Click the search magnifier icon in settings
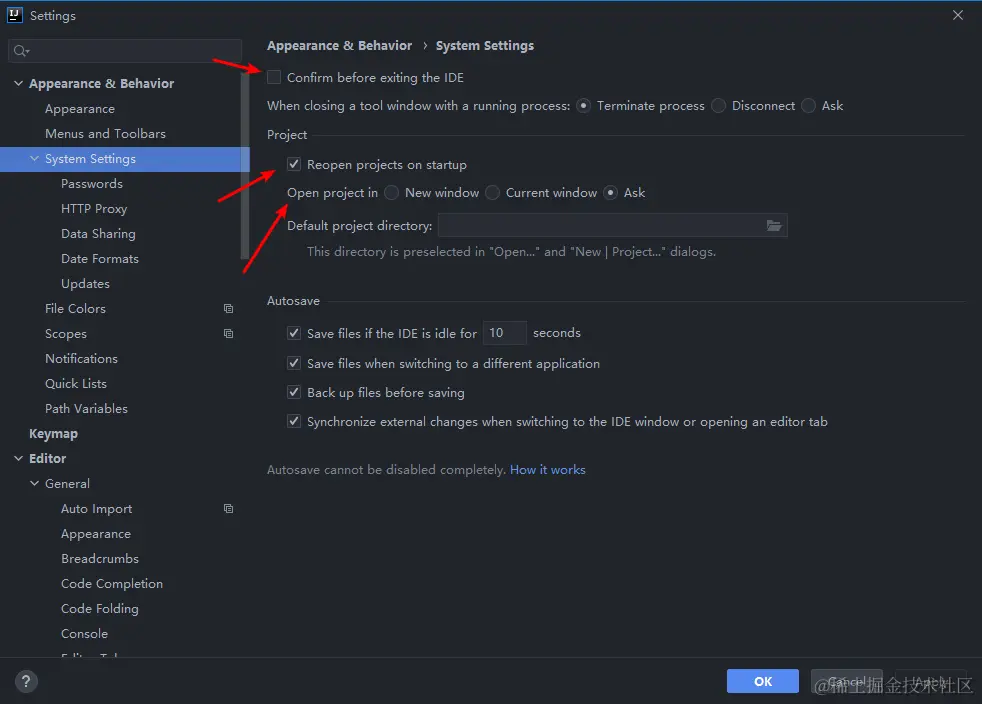The height and width of the screenshot is (704, 982). point(21,51)
